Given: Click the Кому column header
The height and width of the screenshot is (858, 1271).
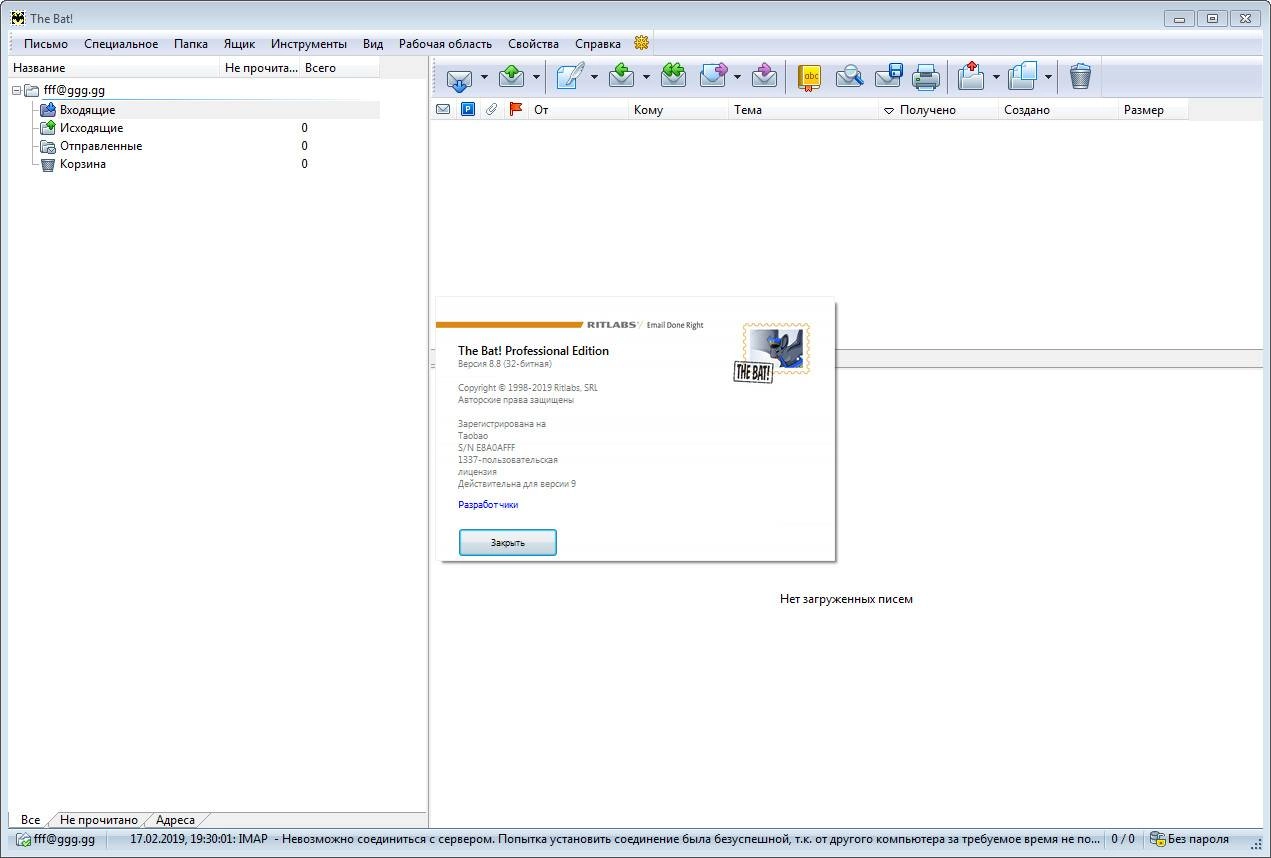Looking at the screenshot, I should 679,110.
